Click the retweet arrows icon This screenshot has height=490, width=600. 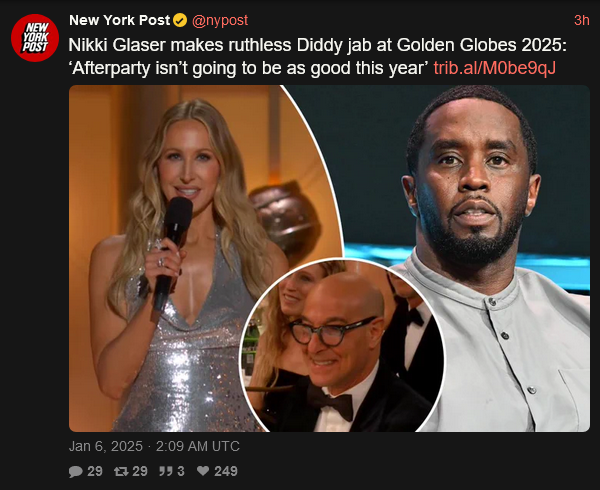click(121, 471)
